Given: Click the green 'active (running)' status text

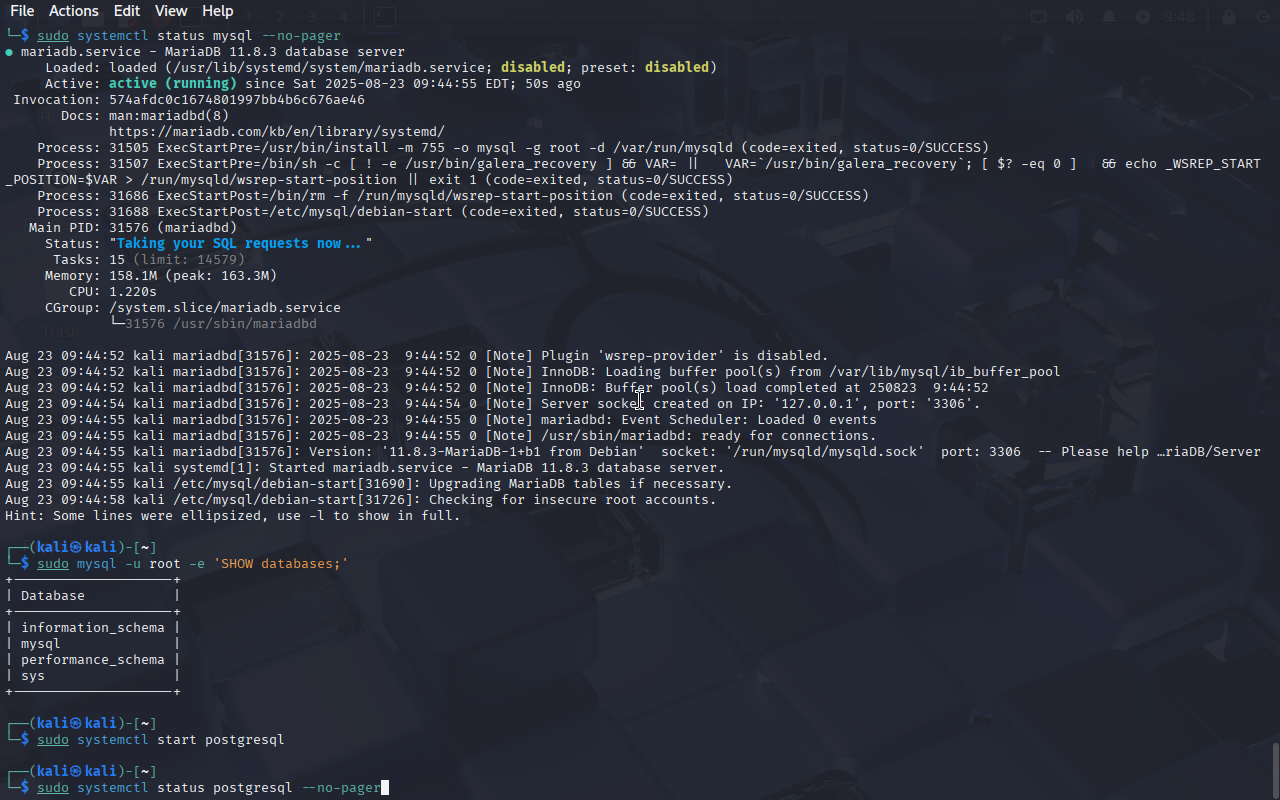Looking at the screenshot, I should (x=173, y=84).
